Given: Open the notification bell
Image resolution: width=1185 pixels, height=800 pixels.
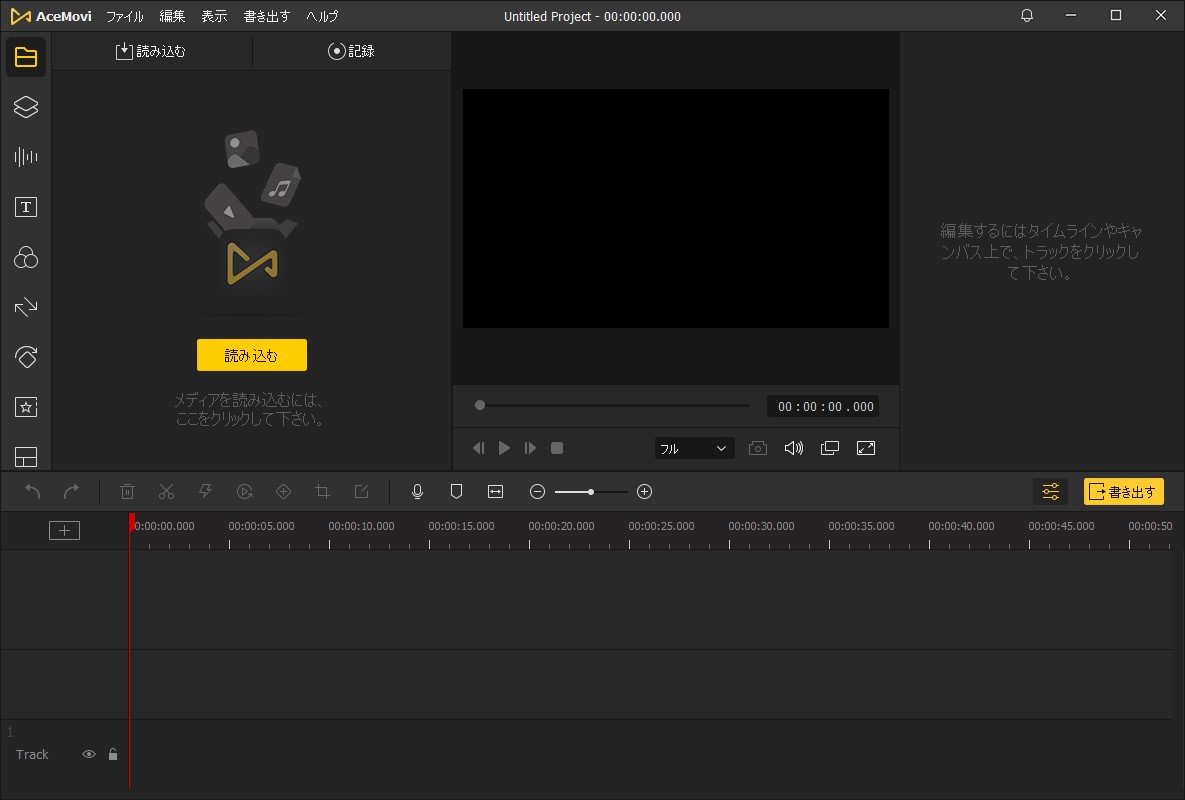Looking at the screenshot, I should [x=1027, y=16].
